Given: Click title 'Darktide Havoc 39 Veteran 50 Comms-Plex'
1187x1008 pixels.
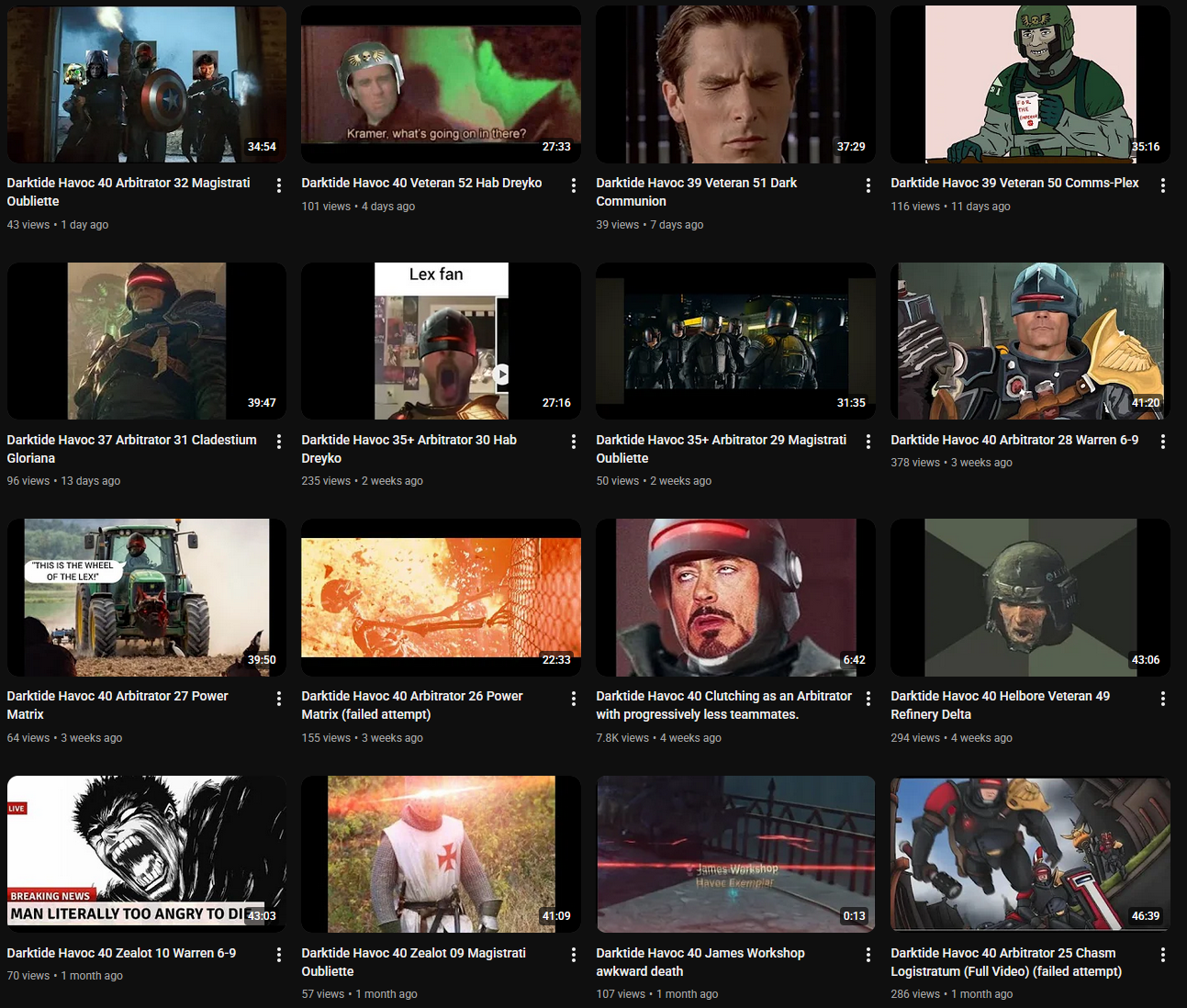Looking at the screenshot, I should pyautogui.click(x=1015, y=183).
